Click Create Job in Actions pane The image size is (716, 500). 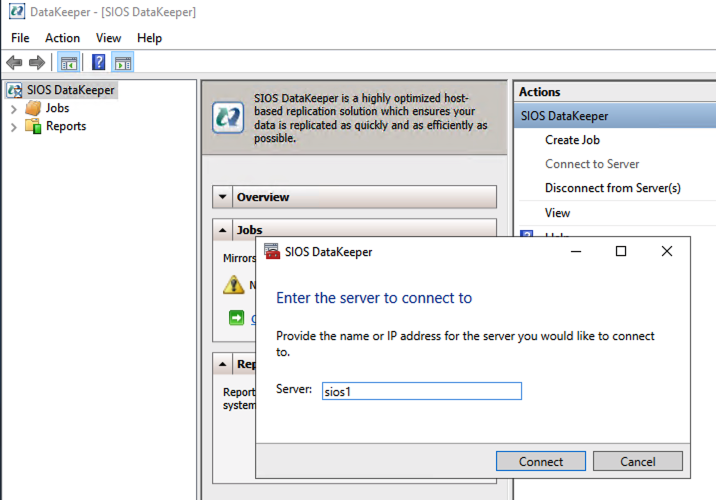[572, 140]
